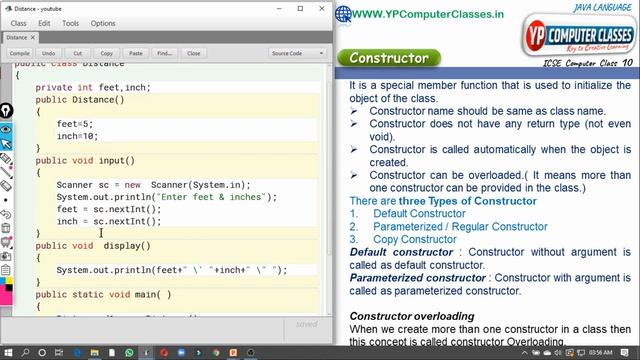
Task: Click the Paste toolbar button
Action: (x=136, y=53)
